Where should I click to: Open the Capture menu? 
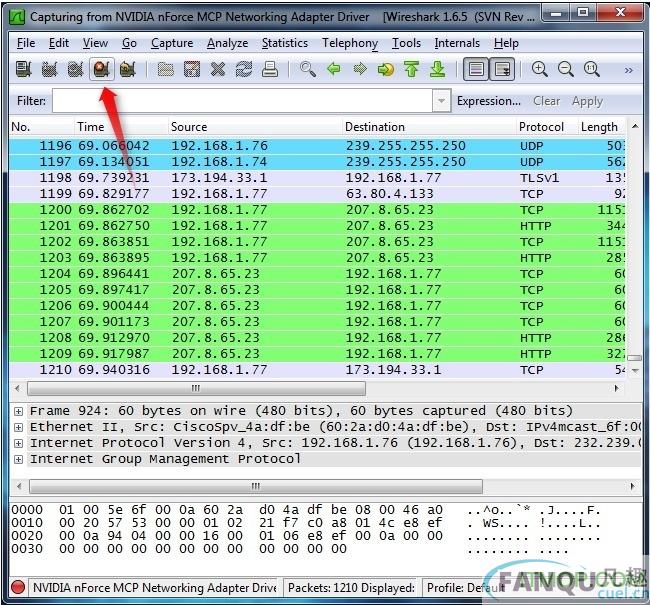[172, 43]
